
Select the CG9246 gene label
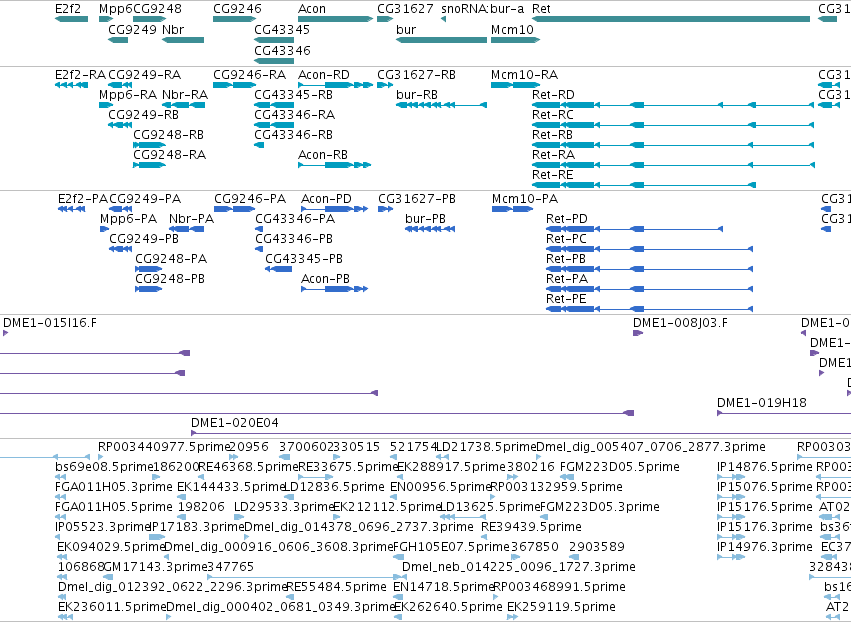[x=237, y=9]
